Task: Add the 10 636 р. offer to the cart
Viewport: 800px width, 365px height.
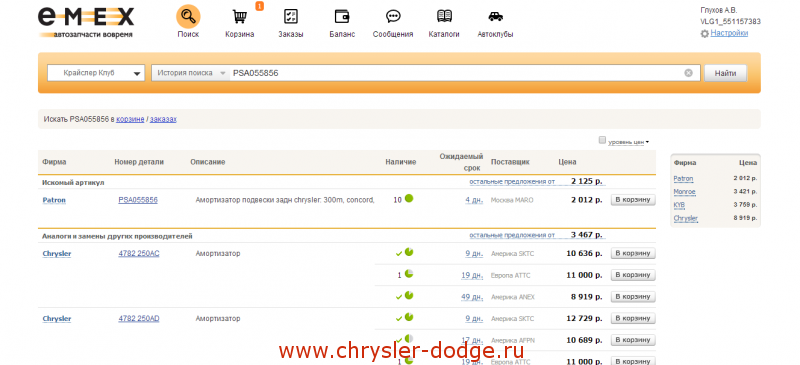Action: [633, 253]
